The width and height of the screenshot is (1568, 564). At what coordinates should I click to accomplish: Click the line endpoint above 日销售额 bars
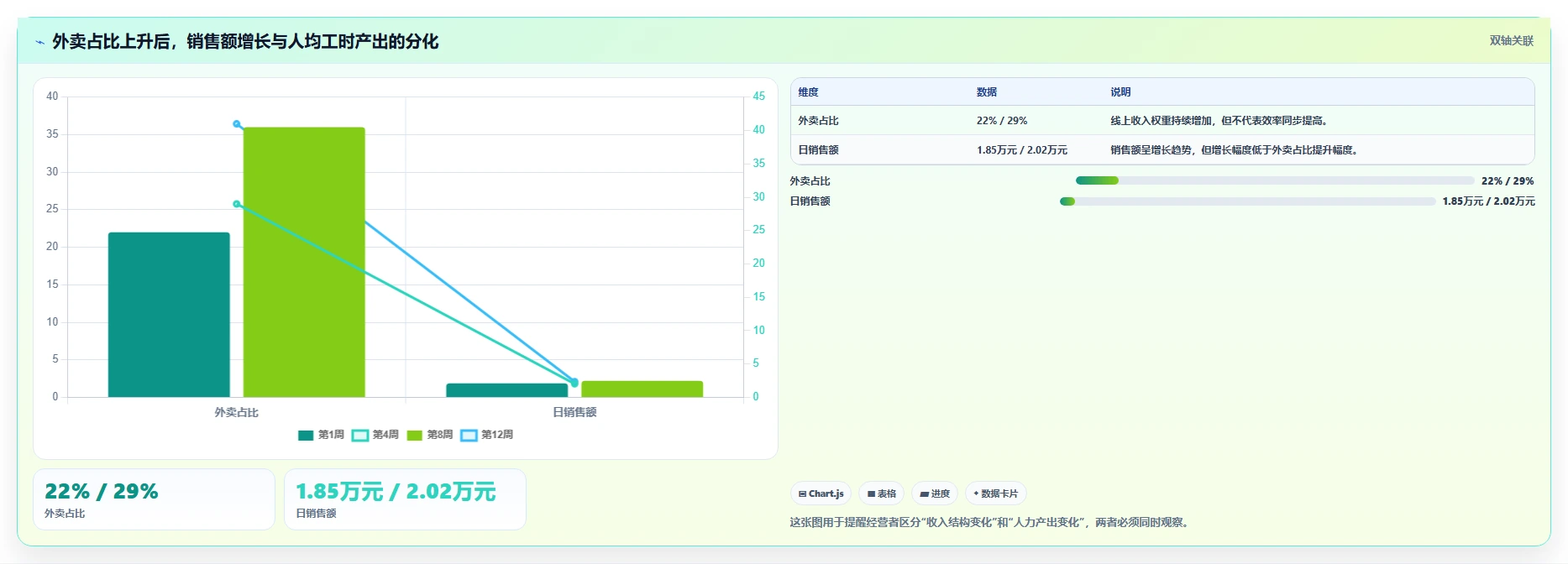[574, 383]
